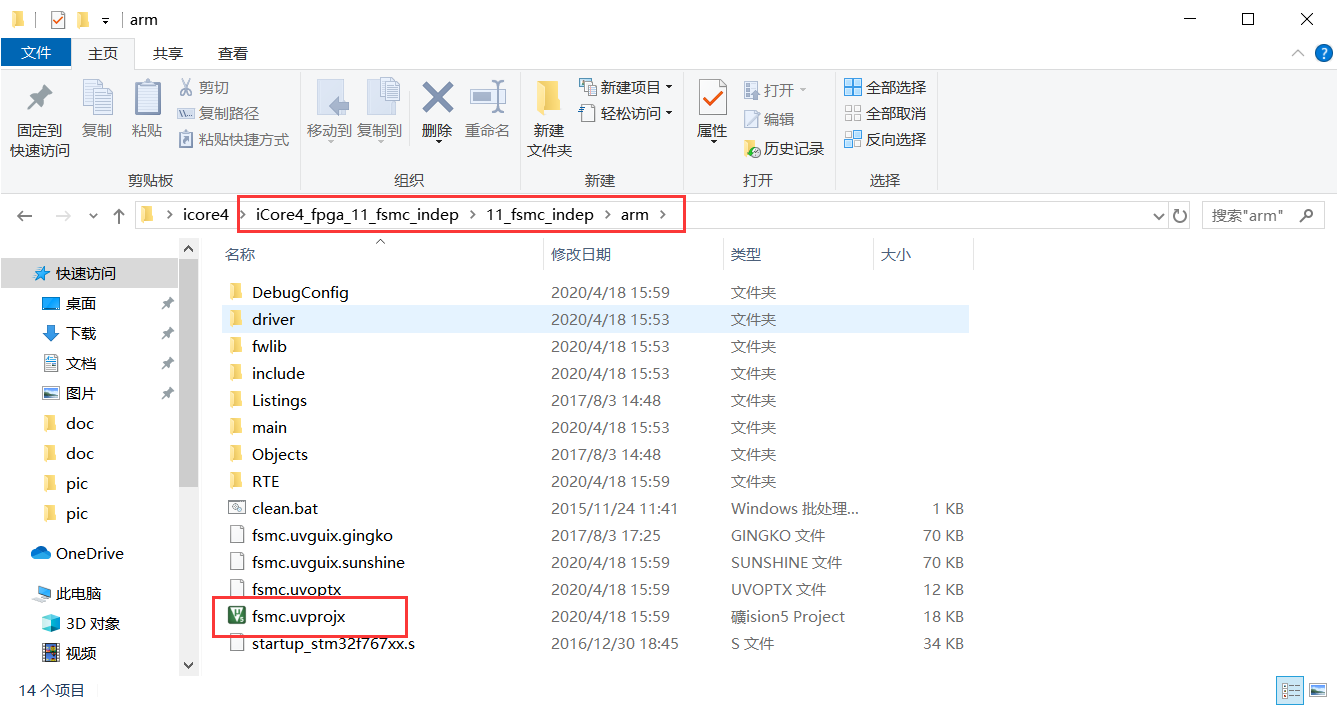Open the 文件 (File) menu
Image resolution: width=1338 pixels, height=706 pixels.
36,53
